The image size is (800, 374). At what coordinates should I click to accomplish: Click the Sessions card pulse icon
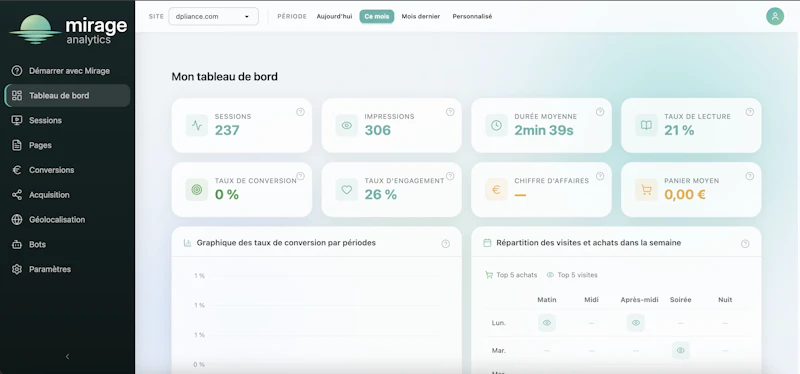(196, 125)
